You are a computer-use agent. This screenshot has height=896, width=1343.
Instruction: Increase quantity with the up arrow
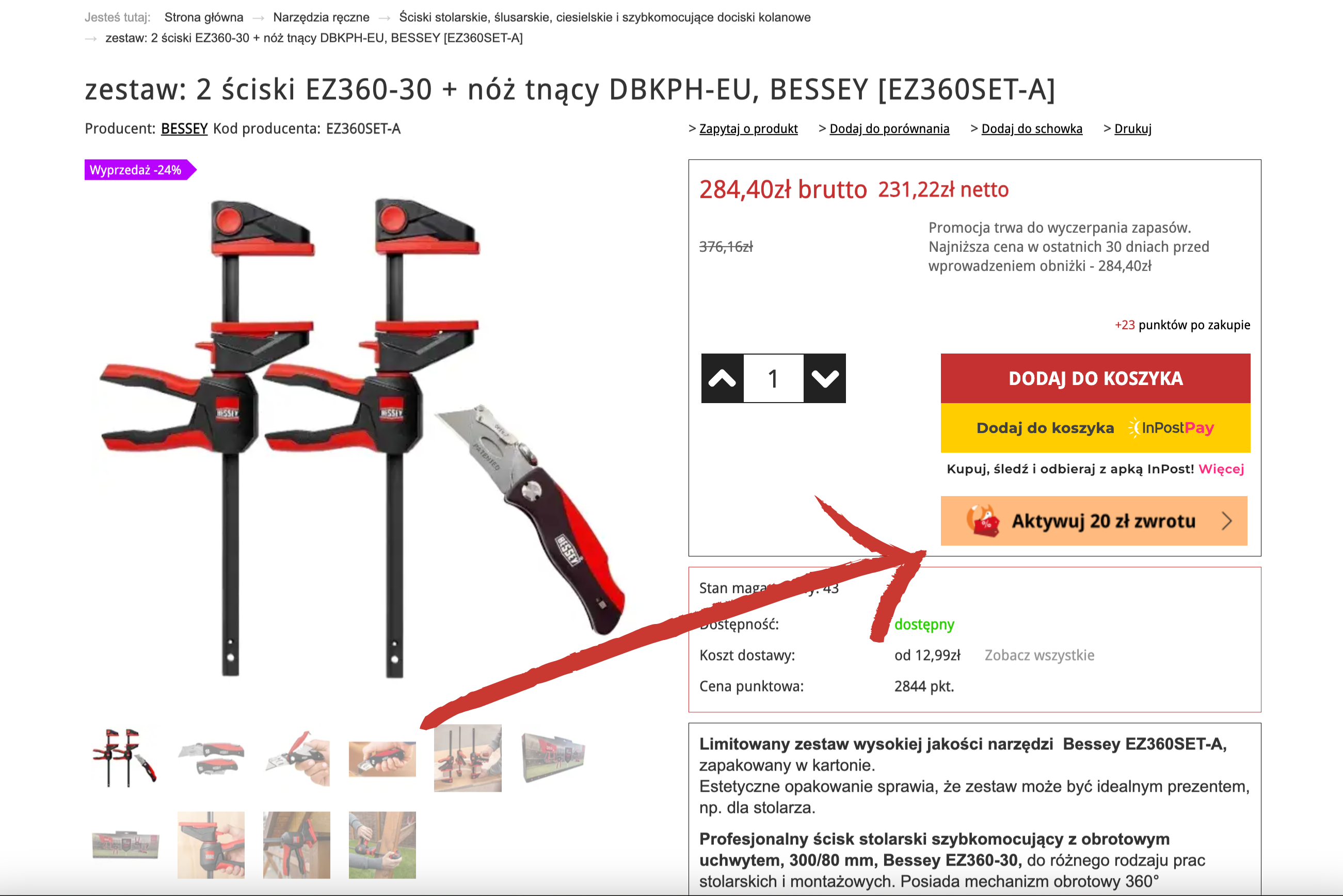coord(723,378)
